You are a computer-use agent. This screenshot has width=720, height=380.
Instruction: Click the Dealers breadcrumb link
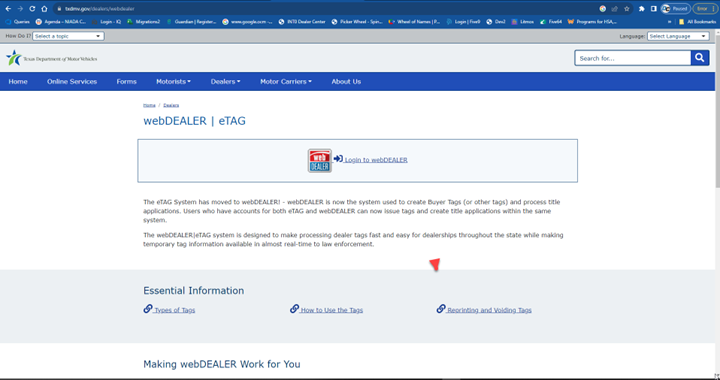tap(171, 105)
